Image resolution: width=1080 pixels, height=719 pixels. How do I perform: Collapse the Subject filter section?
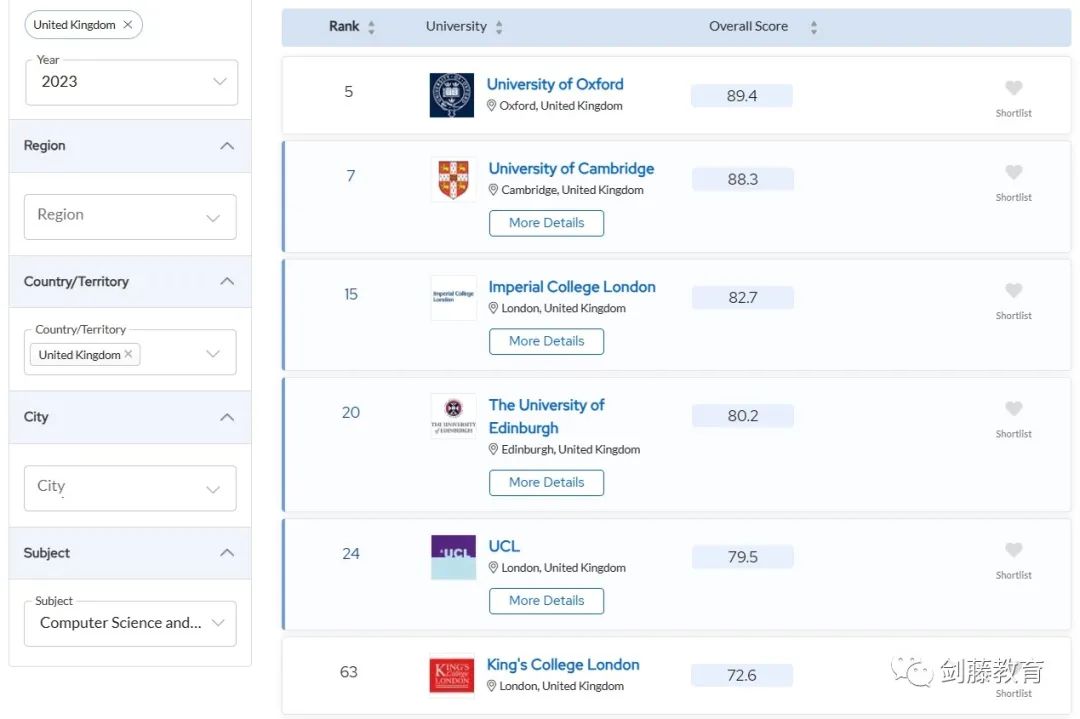pyautogui.click(x=227, y=553)
